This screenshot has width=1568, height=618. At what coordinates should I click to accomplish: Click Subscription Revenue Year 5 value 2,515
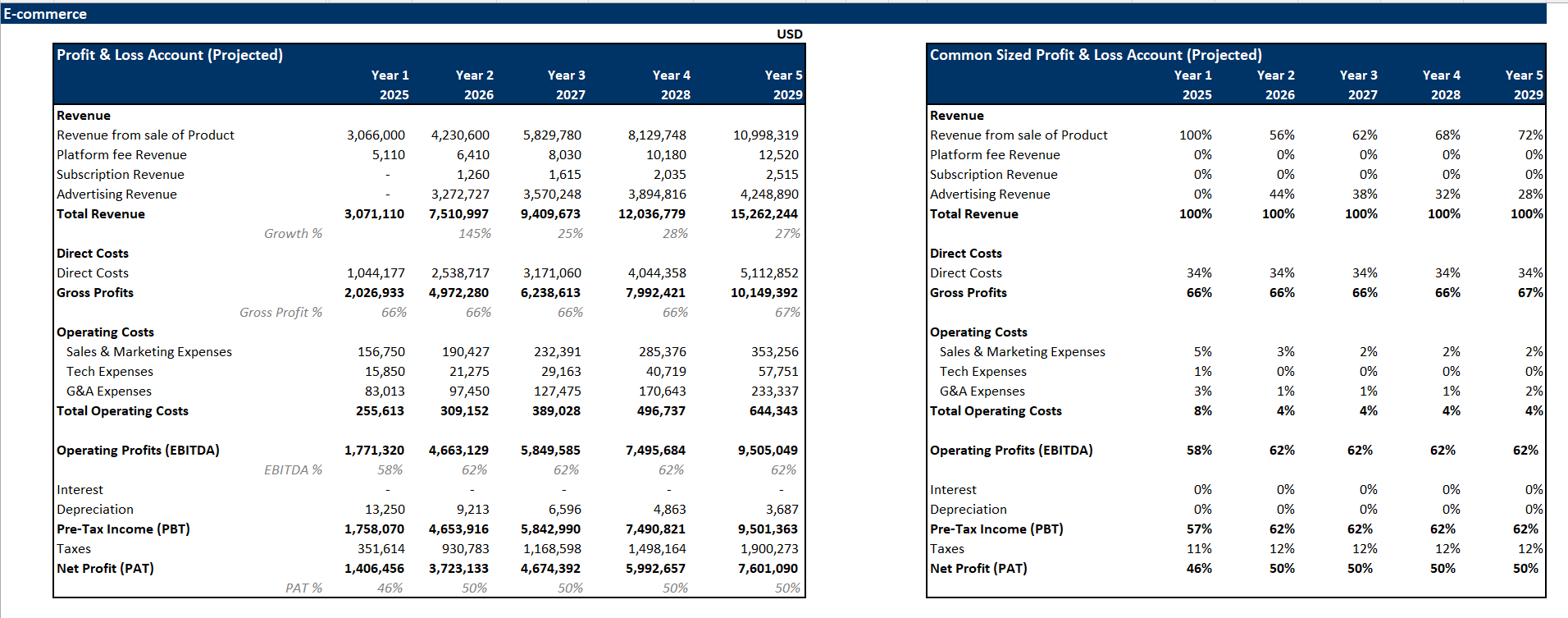(782, 175)
